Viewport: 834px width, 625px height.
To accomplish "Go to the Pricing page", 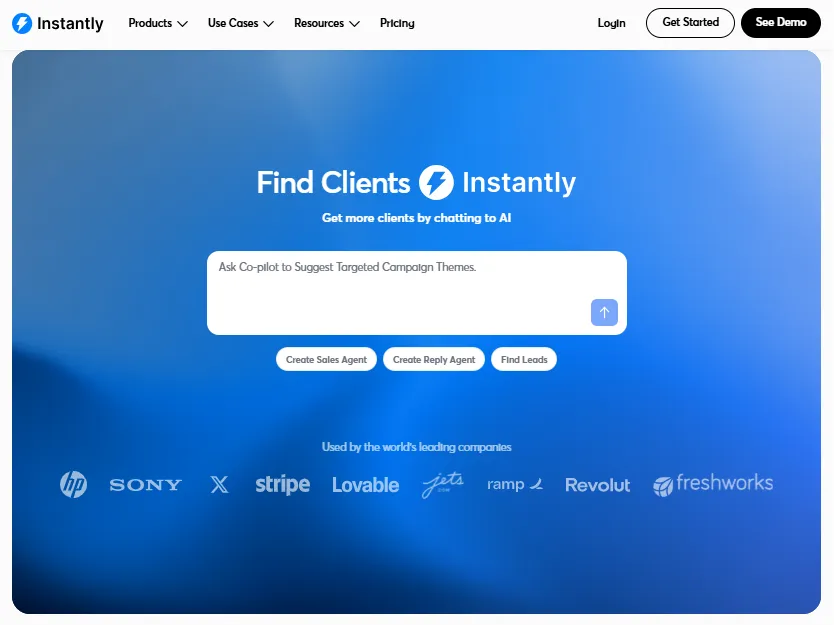I will (397, 23).
